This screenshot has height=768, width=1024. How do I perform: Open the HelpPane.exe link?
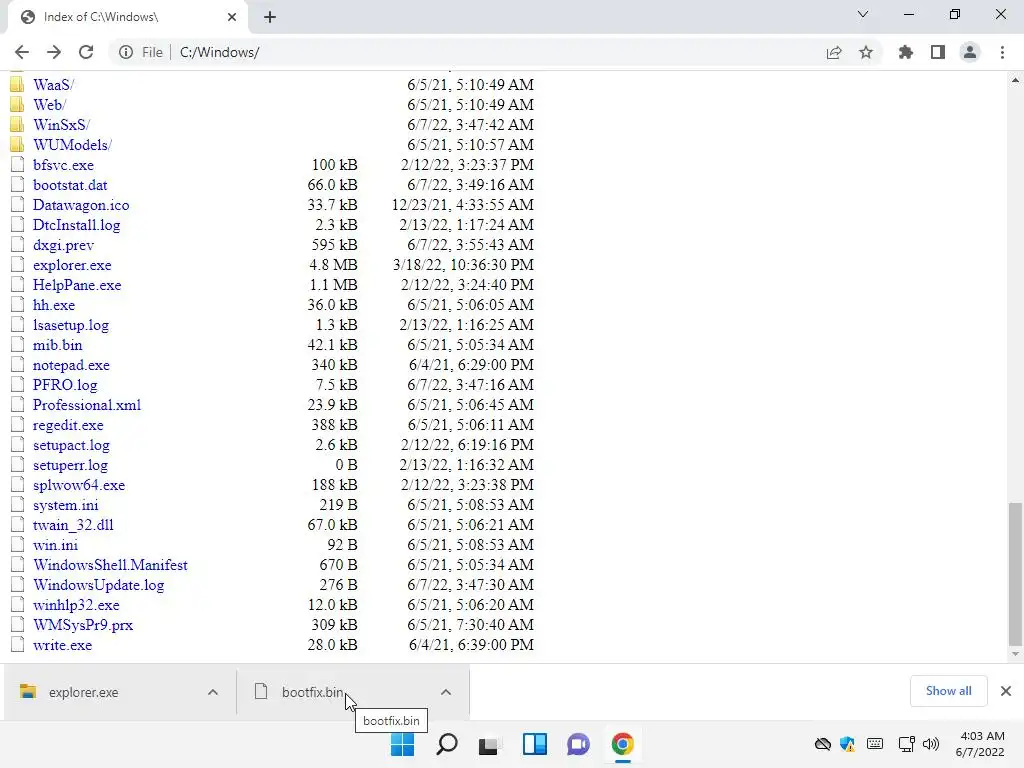[x=77, y=285]
